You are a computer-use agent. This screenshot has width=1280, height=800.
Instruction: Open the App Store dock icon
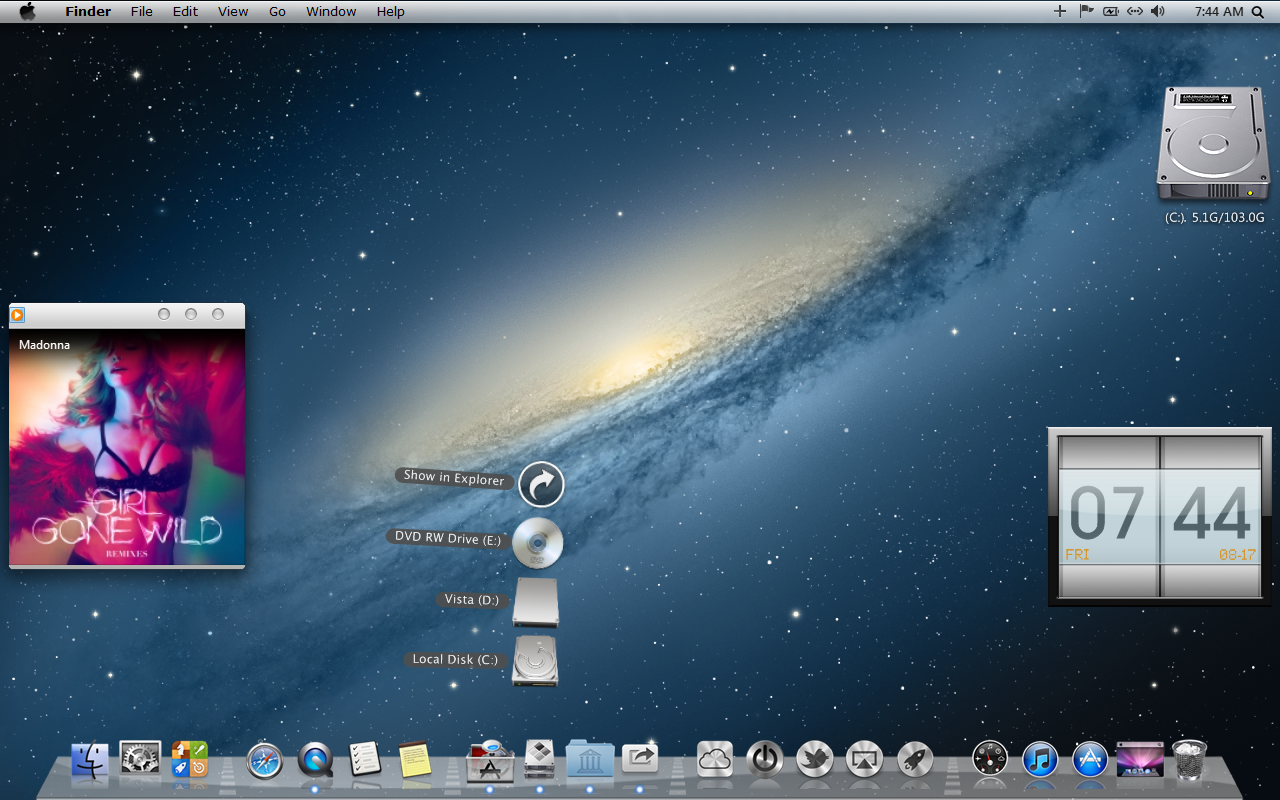[1090, 759]
